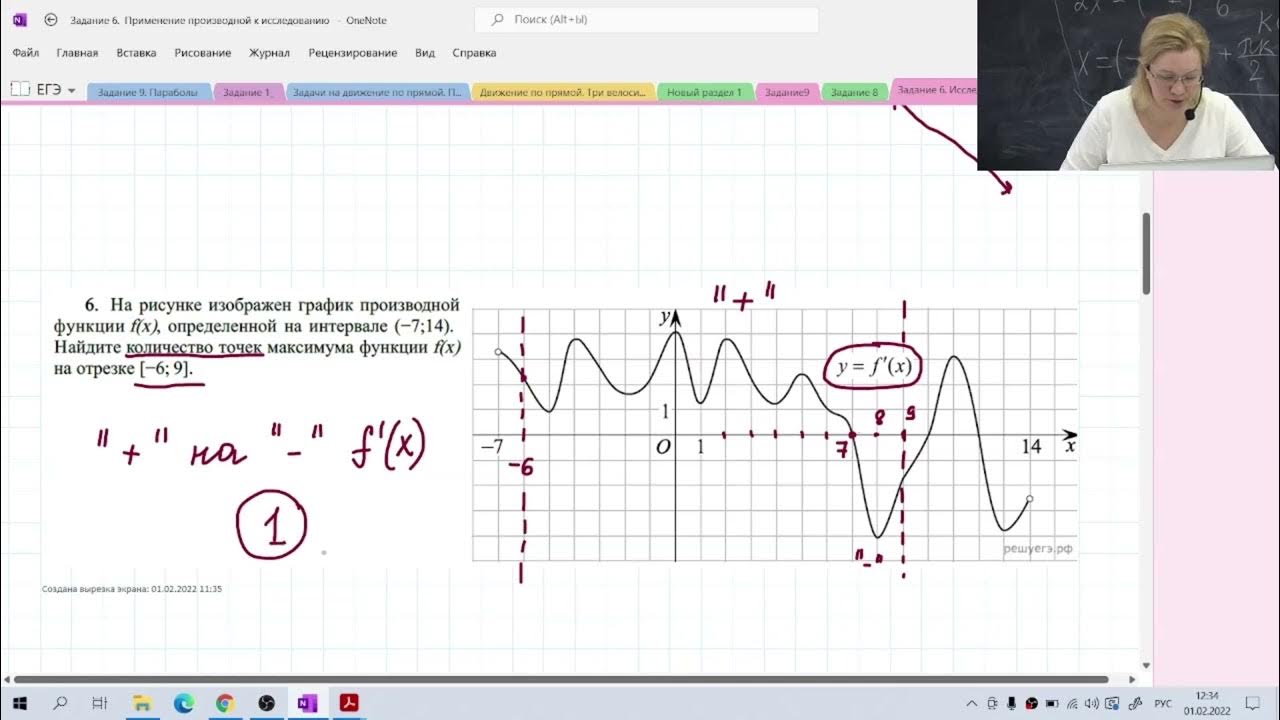Click the search box 'Поиск (Alt+Ы)'

pos(646,20)
